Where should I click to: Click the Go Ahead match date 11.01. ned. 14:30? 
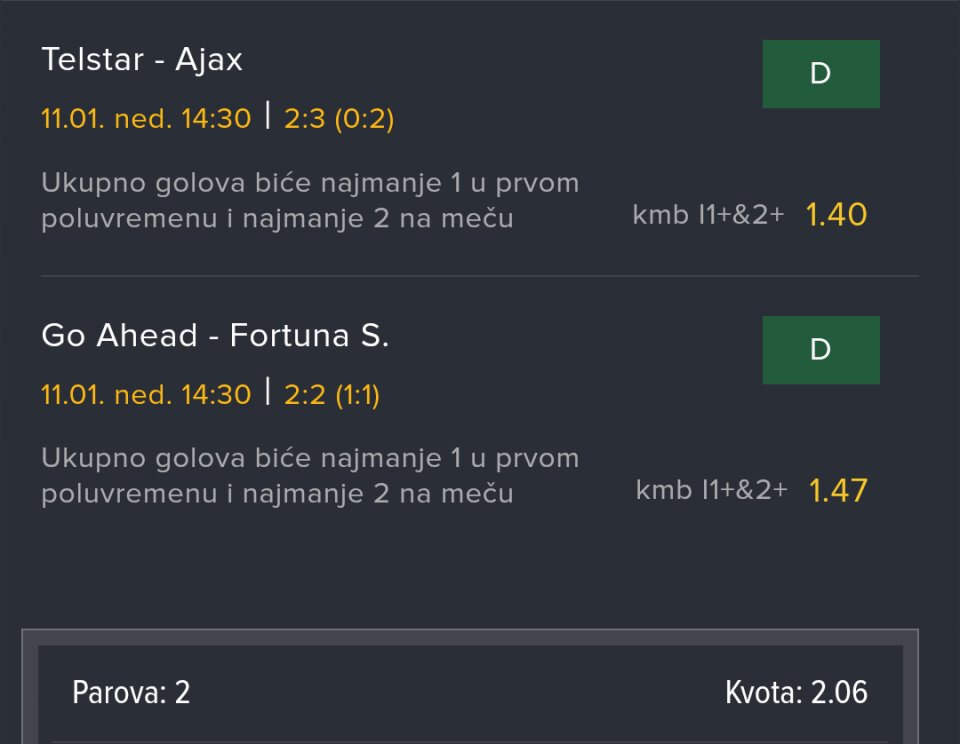[146, 395]
